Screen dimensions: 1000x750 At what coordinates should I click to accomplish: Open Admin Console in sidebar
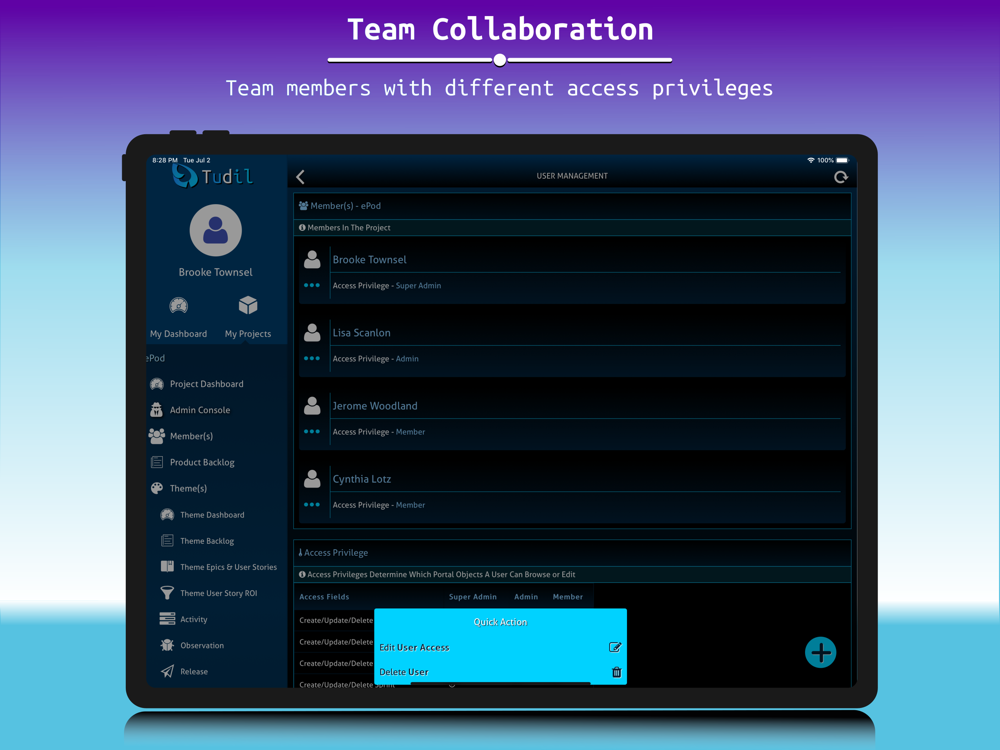pos(200,410)
